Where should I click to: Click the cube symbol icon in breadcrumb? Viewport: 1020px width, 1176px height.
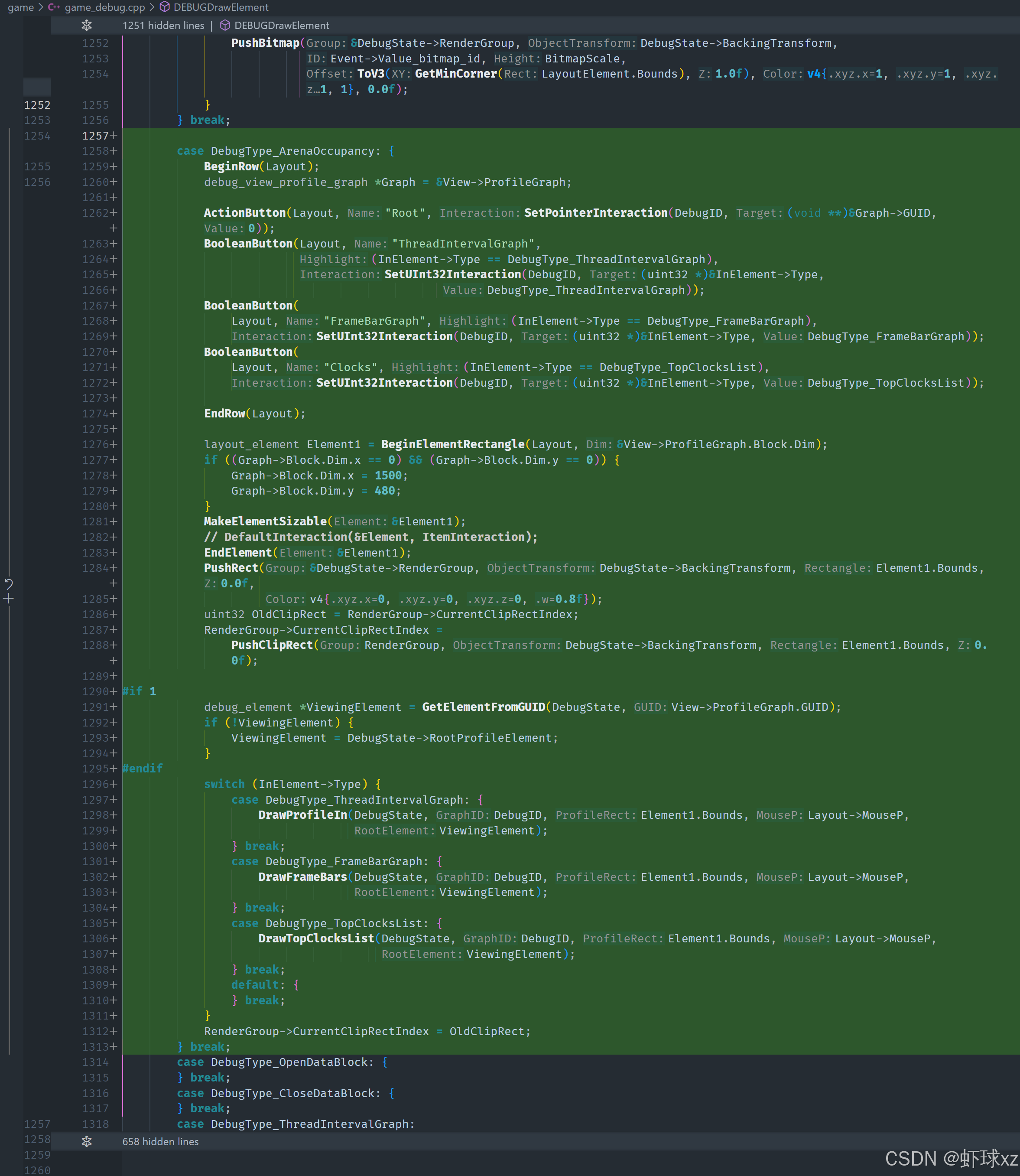pos(165,7)
